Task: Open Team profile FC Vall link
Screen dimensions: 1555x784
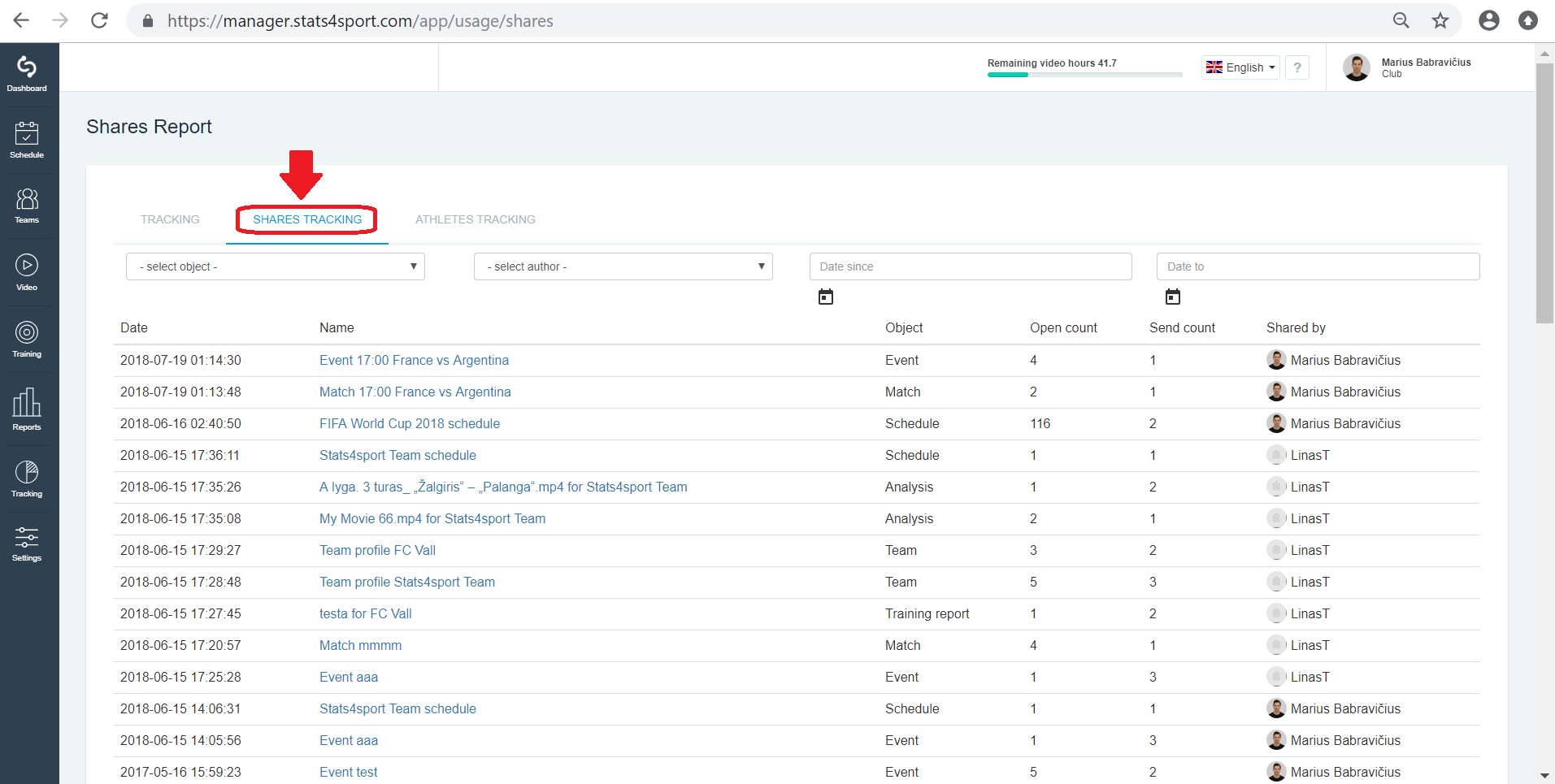Action: (x=377, y=551)
